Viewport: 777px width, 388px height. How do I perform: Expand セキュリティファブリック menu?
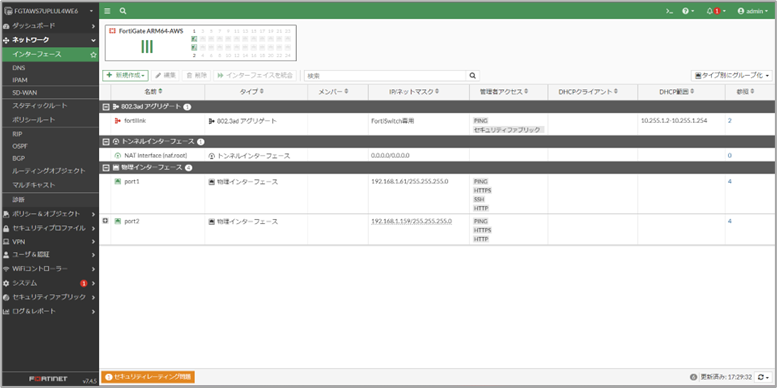49,297
